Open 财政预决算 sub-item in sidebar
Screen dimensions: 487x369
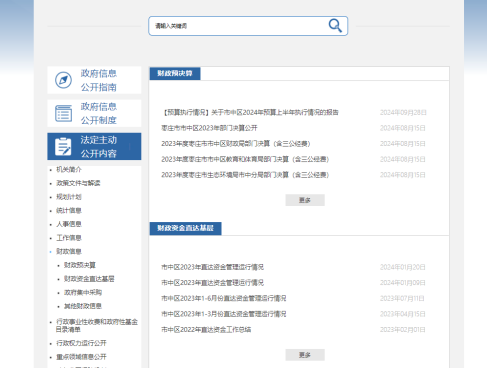click(80, 265)
